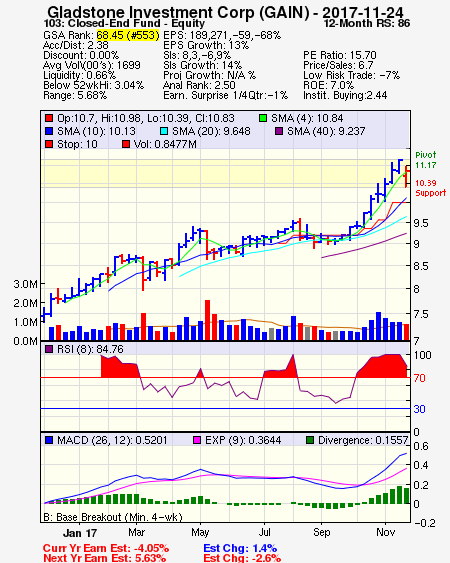450x563 pixels.
Task: Click the 'Low Risk Trade: -7%' text
Action: 351,75
